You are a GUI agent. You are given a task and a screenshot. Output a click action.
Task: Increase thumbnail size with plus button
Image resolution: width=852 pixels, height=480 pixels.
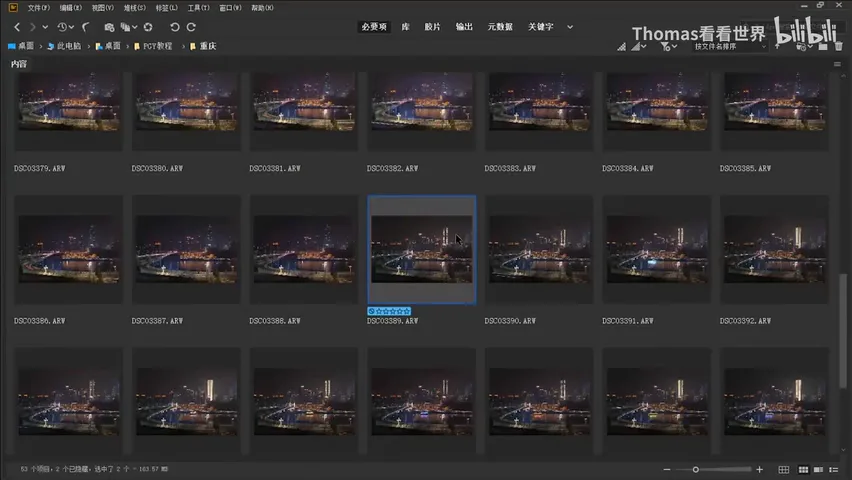(x=760, y=470)
